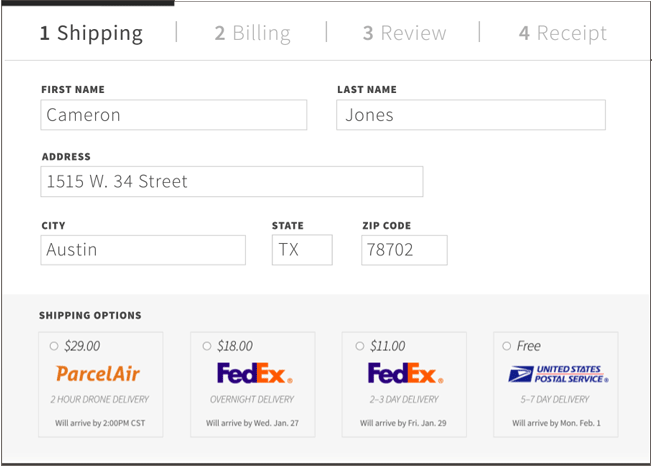The width and height of the screenshot is (652, 474).
Task: Go to the Review step
Action: pos(404,33)
